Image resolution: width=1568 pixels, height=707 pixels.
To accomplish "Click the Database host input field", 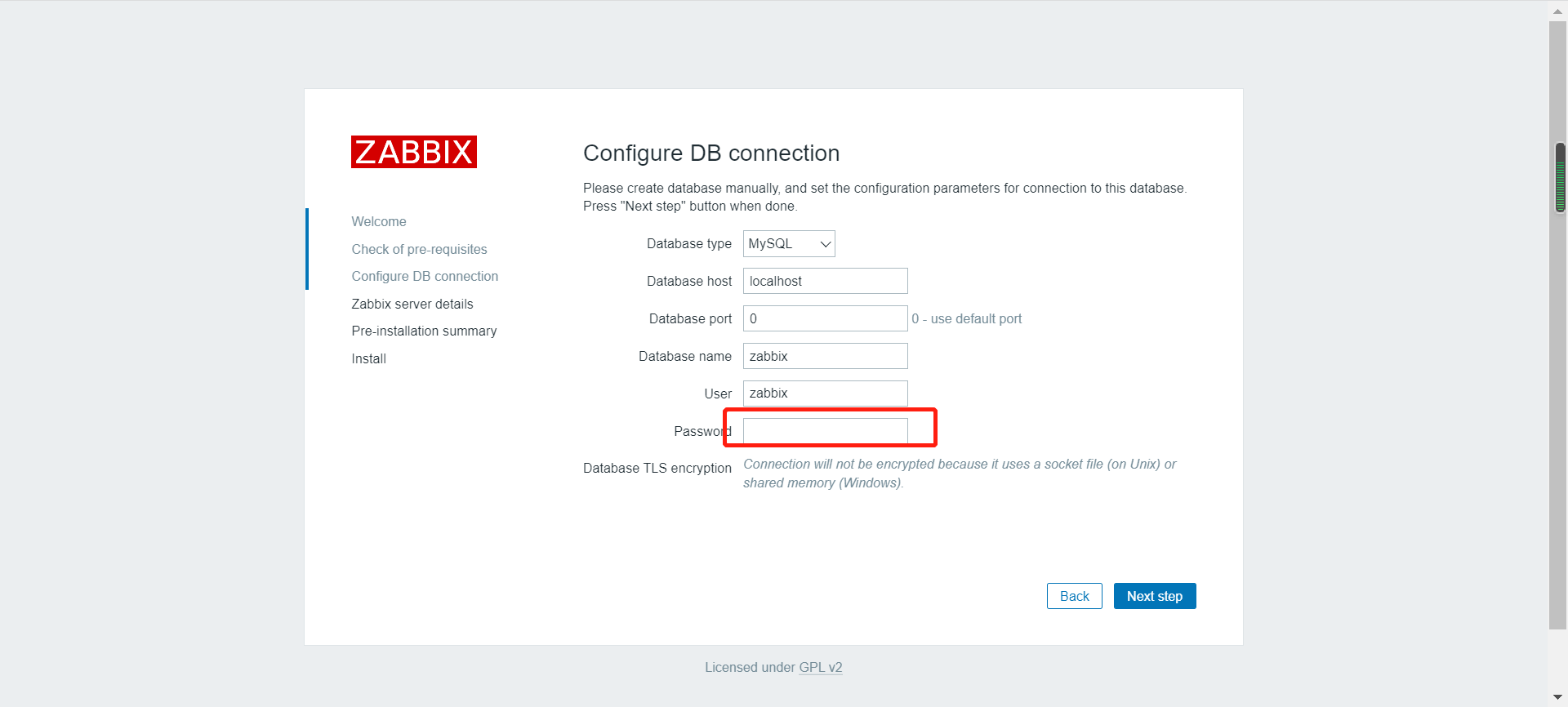I will 825,281.
